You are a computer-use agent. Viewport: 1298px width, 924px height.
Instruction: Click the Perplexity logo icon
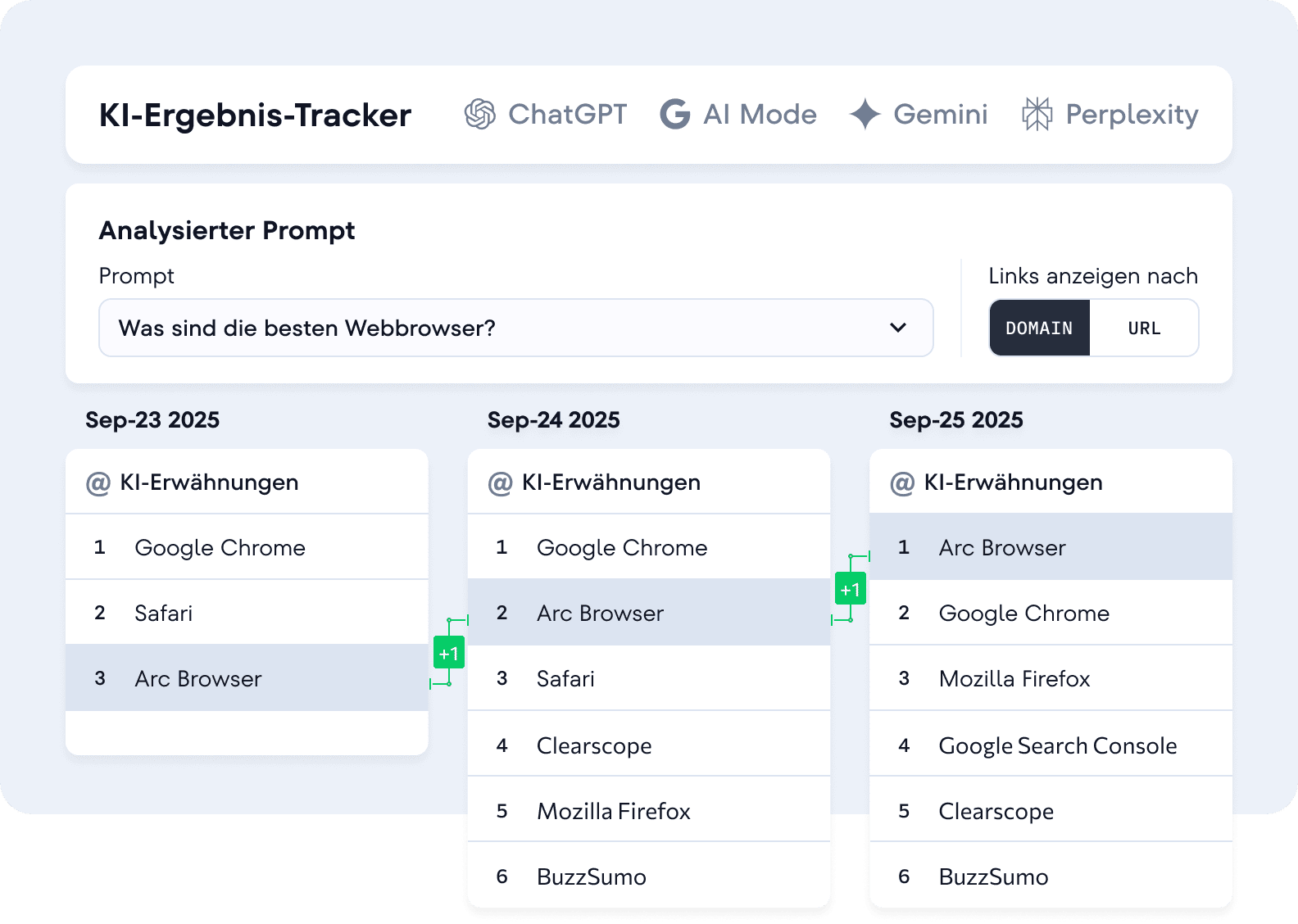[x=1037, y=115]
